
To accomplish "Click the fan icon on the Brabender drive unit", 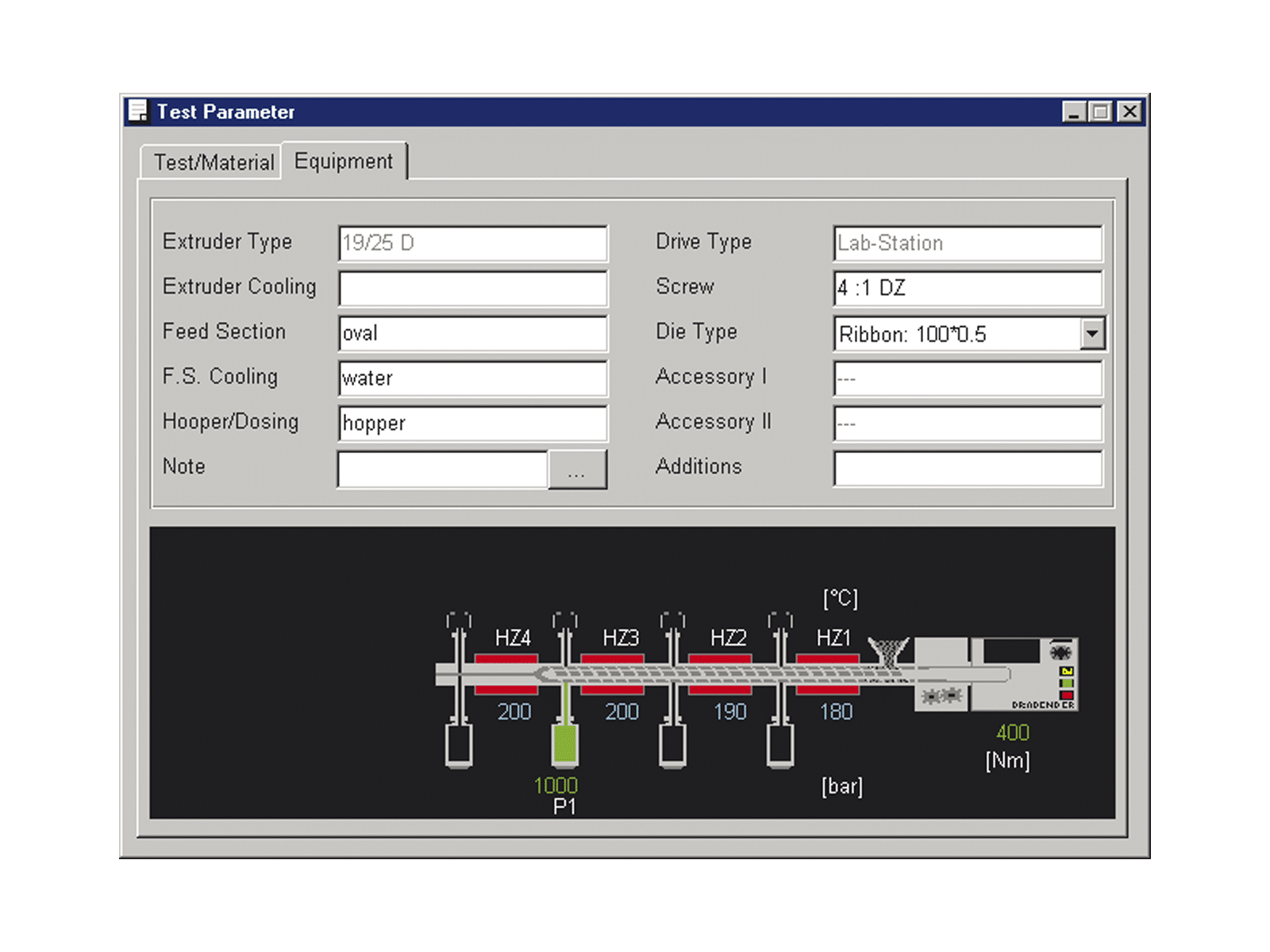I will pyautogui.click(x=1061, y=651).
